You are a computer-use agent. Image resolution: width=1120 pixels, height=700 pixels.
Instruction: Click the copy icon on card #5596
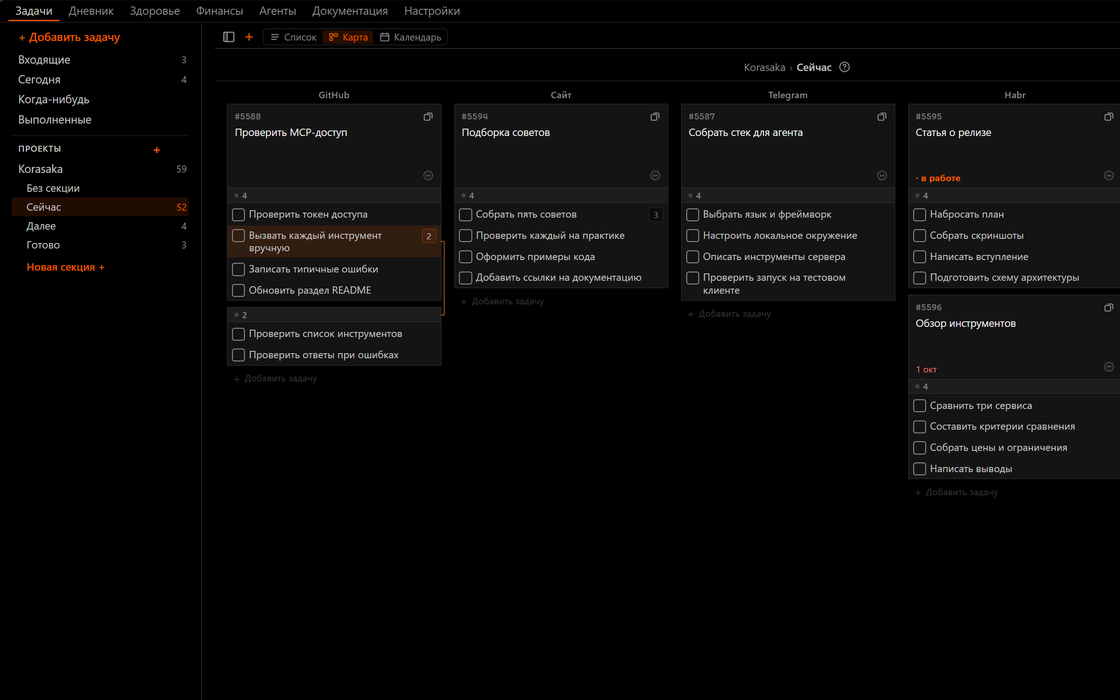click(1109, 307)
